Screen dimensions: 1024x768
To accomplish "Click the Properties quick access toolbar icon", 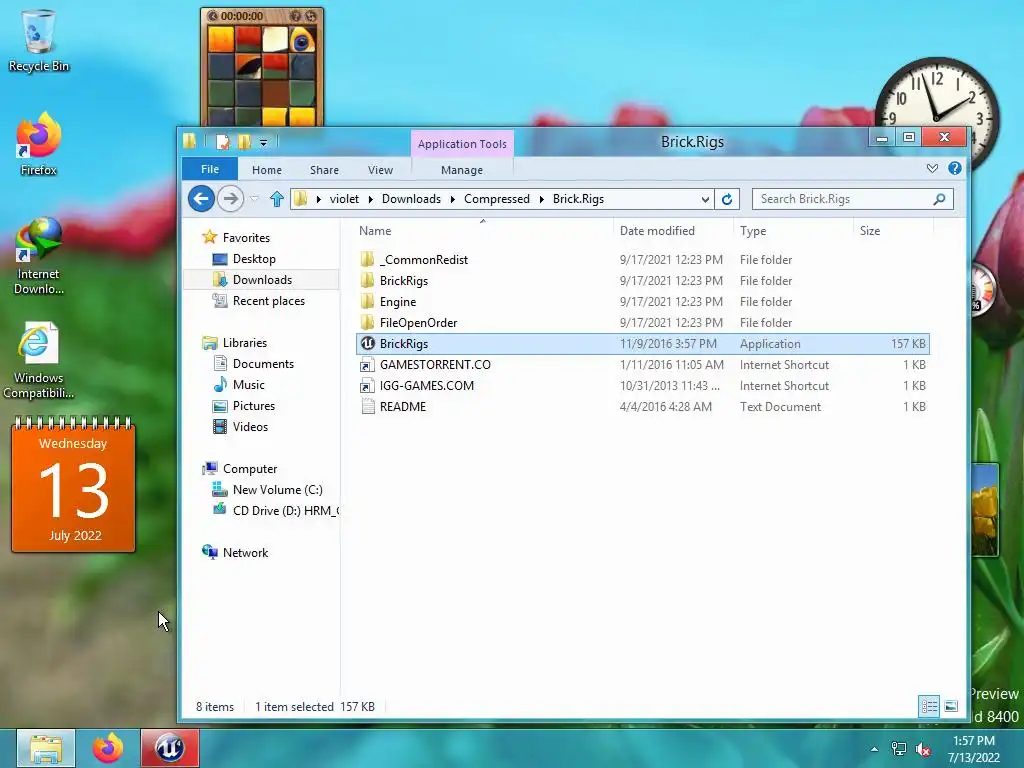I will click(x=223, y=142).
